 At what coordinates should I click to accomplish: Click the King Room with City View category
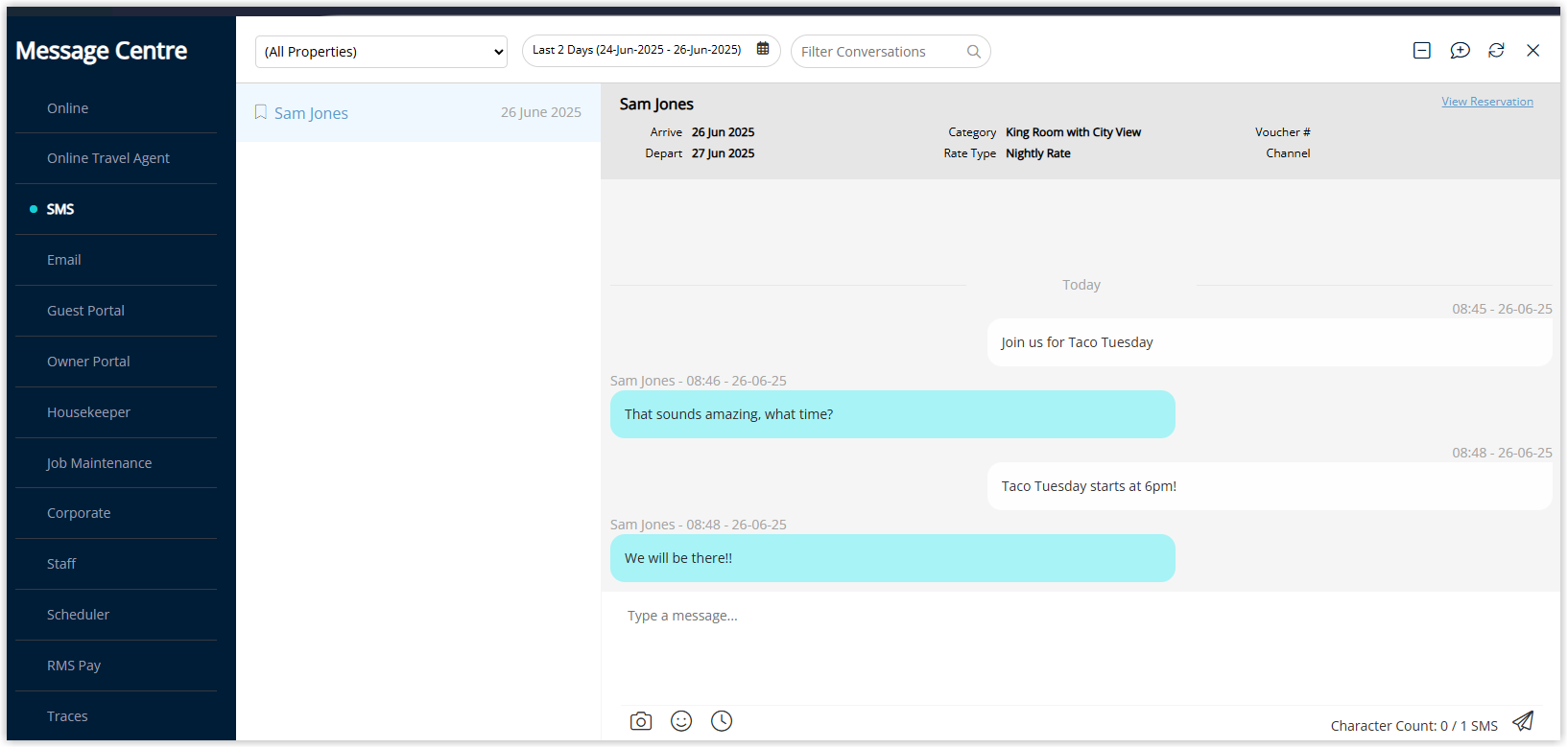click(x=1073, y=132)
